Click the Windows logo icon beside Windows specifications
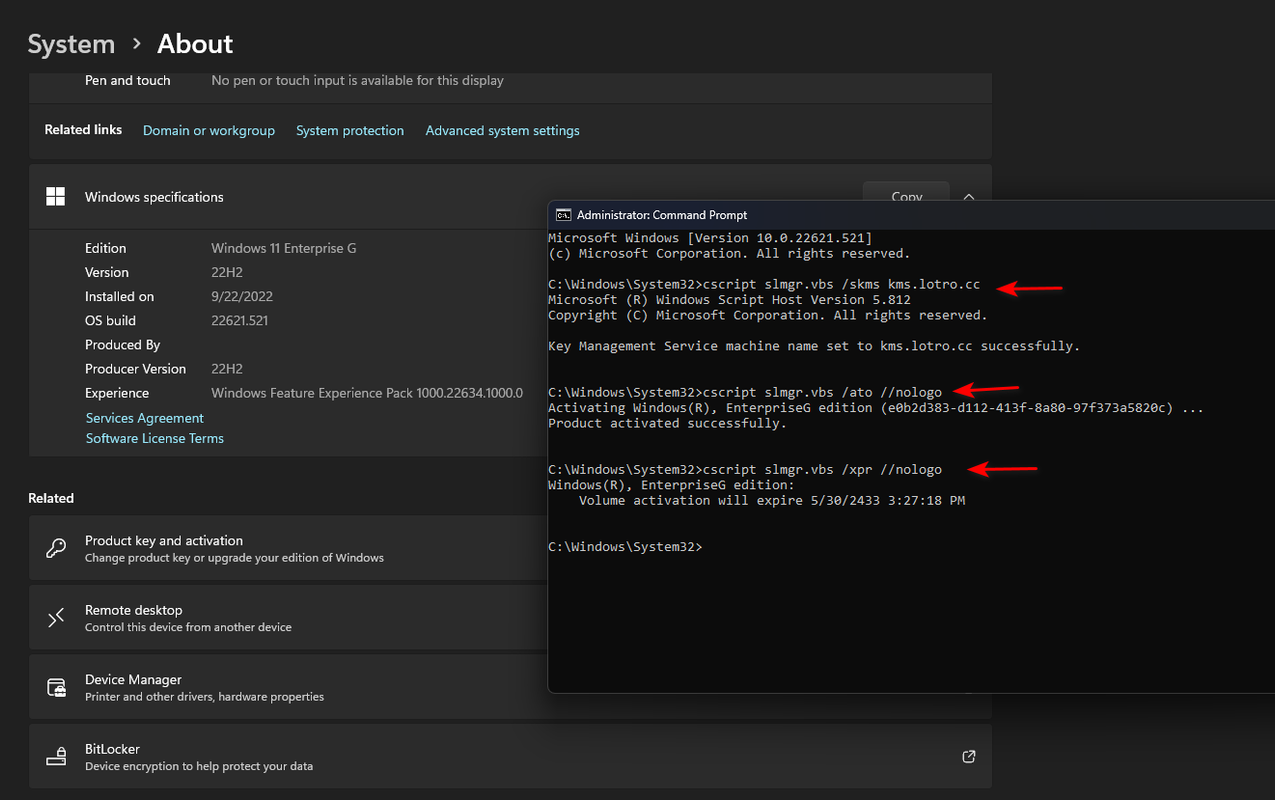Viewport: 1275px width, 800px height. pyautogui.click(x=56, y=197)
